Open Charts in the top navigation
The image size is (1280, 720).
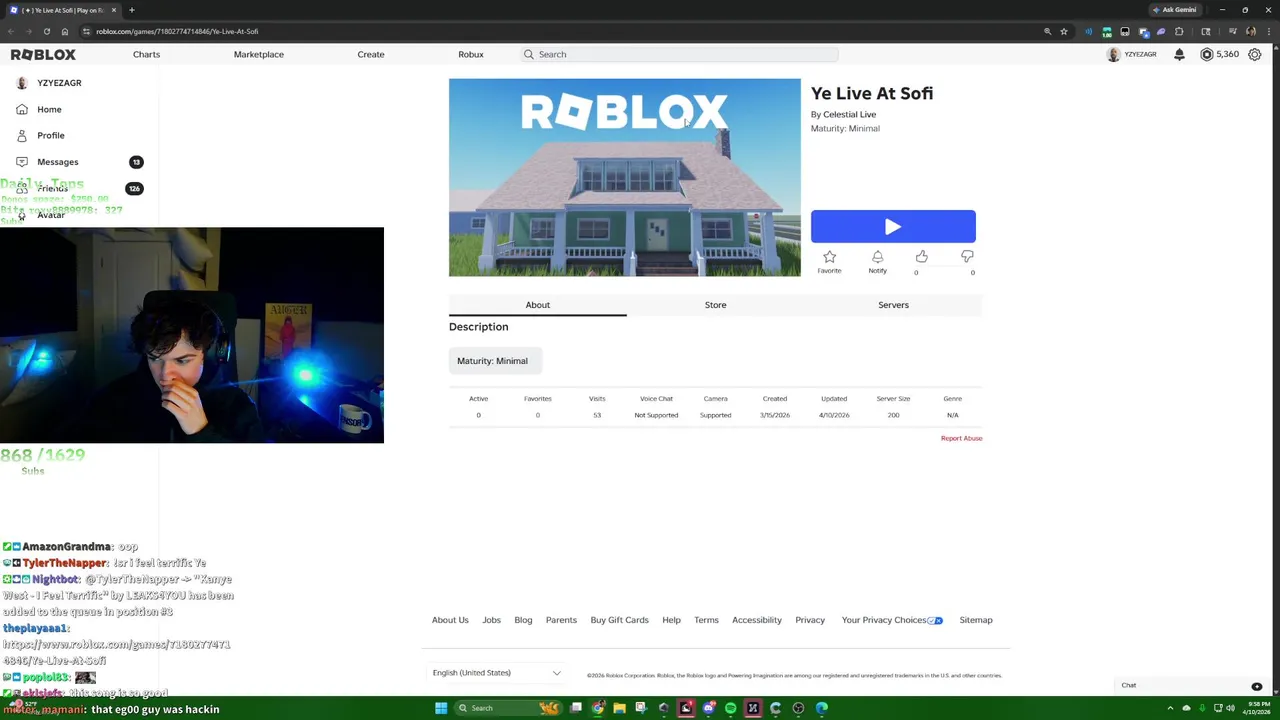click(x=146, y=54)
